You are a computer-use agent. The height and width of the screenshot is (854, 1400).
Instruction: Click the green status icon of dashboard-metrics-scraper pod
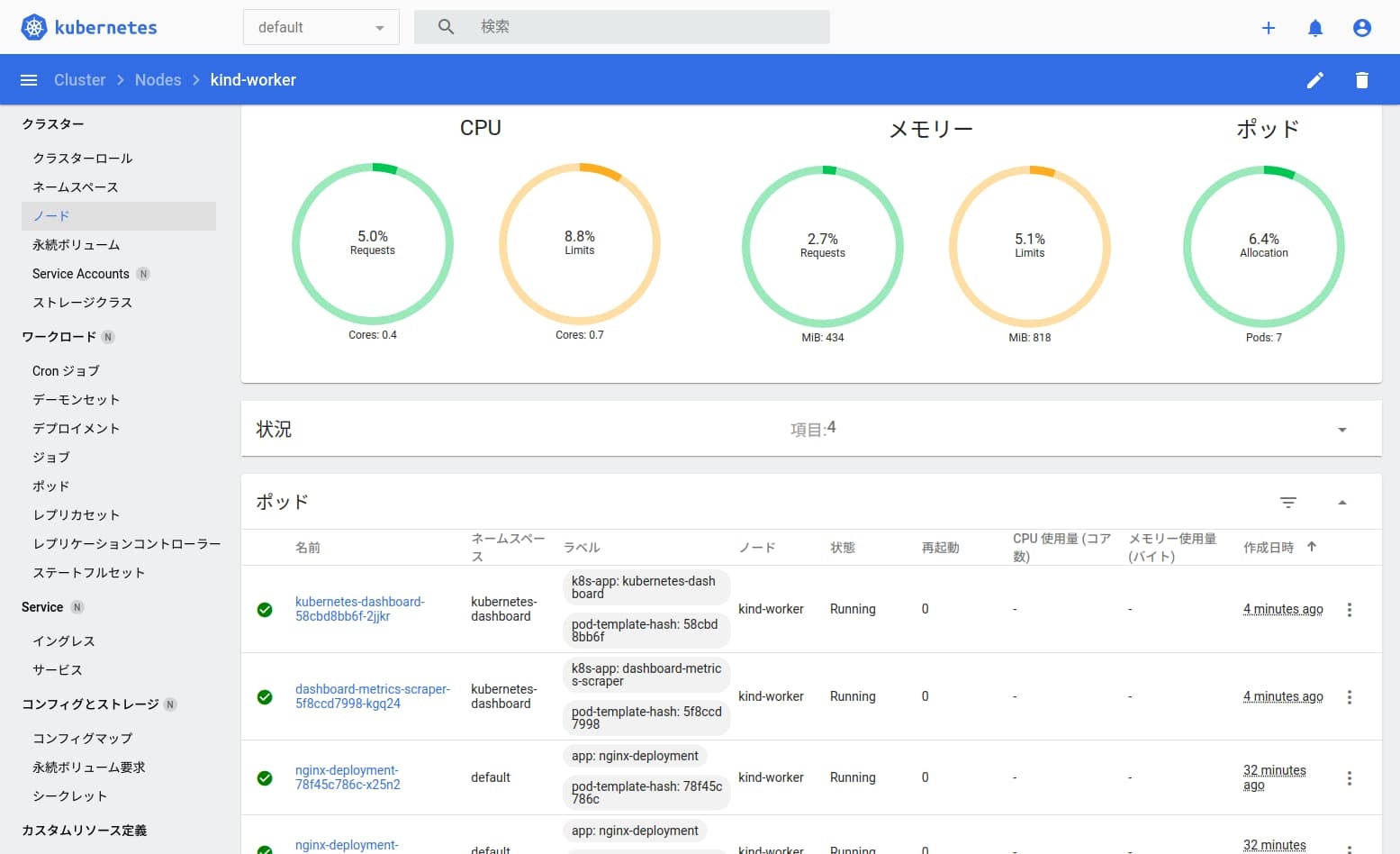click(264, 696)
